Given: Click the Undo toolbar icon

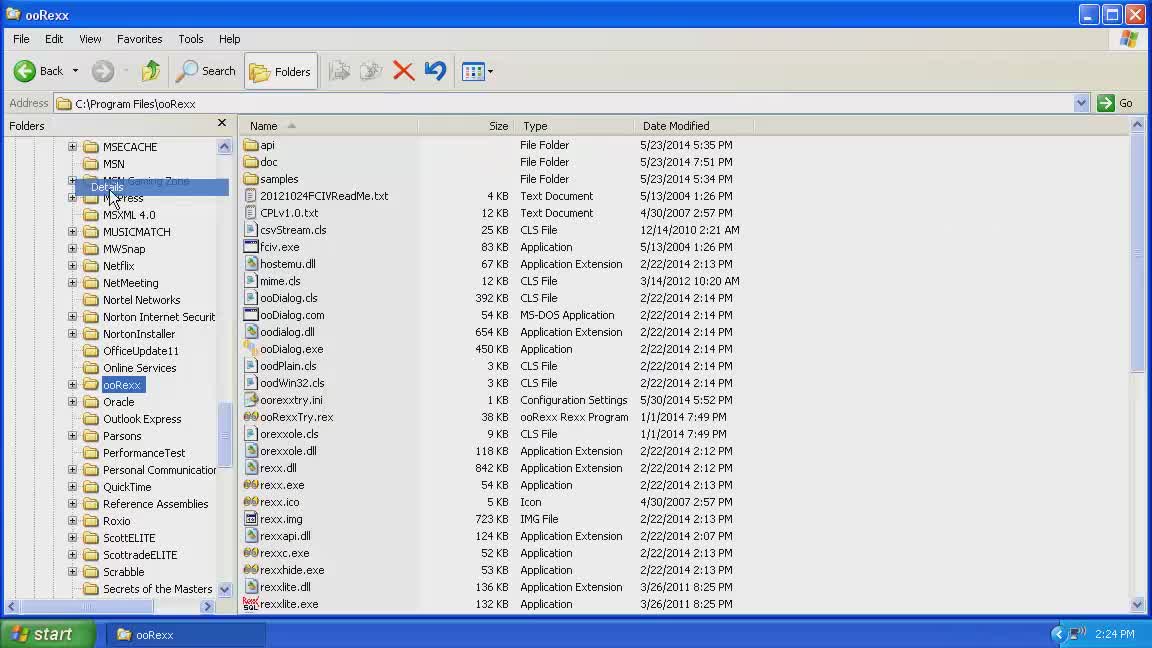Looking at the screenshot, I should 436,71.
